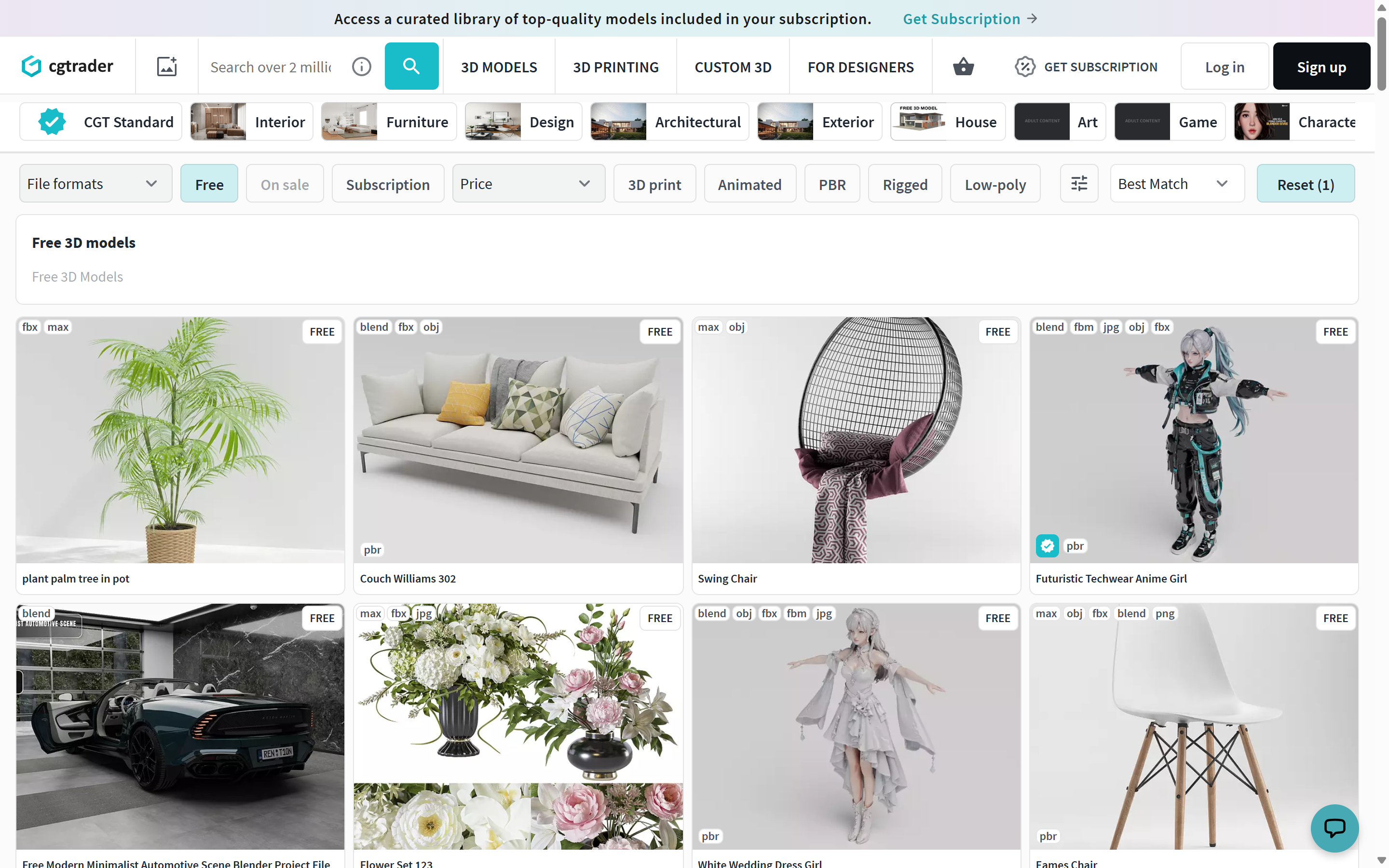Select the Game category tab
The width and height of the screenshot is (1389, 868).
click(1170, 122)
